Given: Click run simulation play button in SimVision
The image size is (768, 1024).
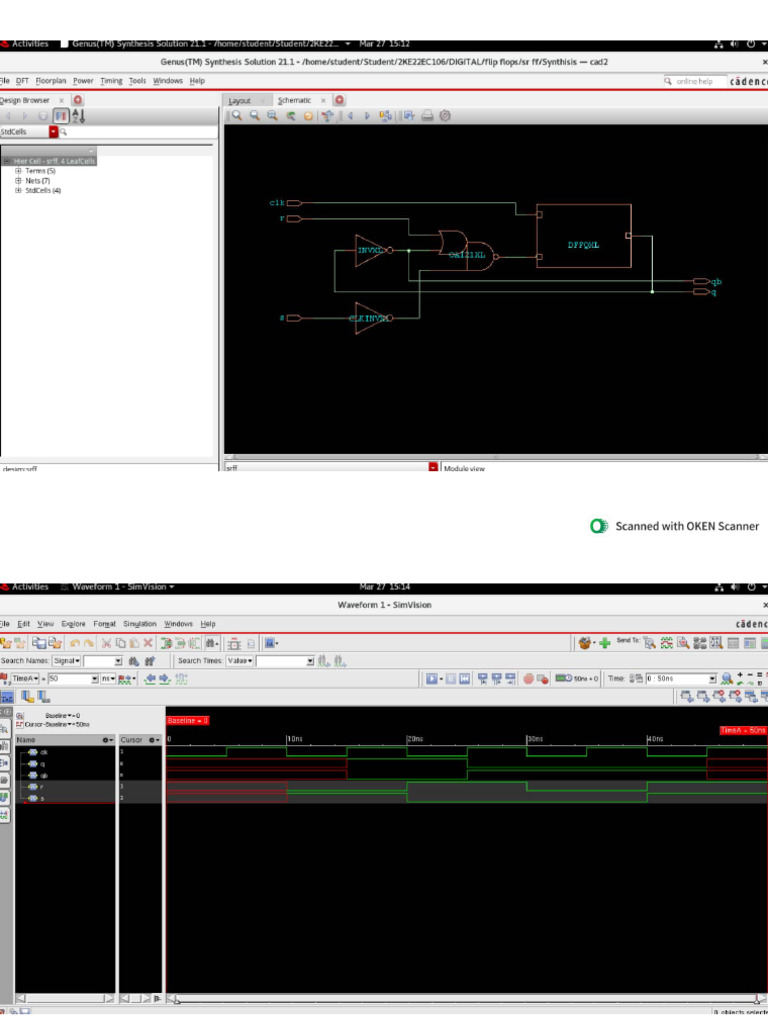Looking at the screenshot, I should click(x=432, y=679).
